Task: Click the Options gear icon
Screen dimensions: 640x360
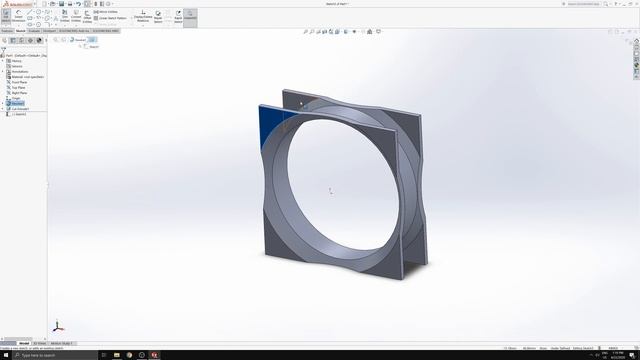Action: point(109,4)
